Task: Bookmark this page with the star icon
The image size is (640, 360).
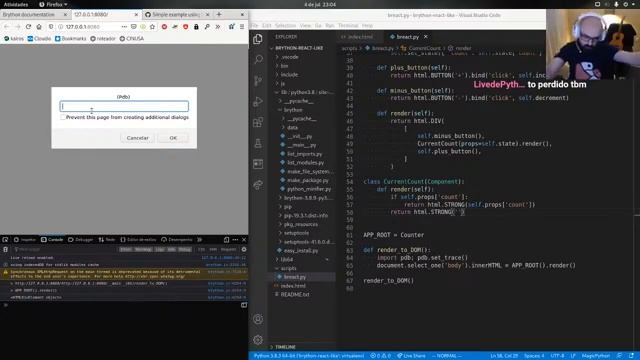Action: (x=152, y=27)
